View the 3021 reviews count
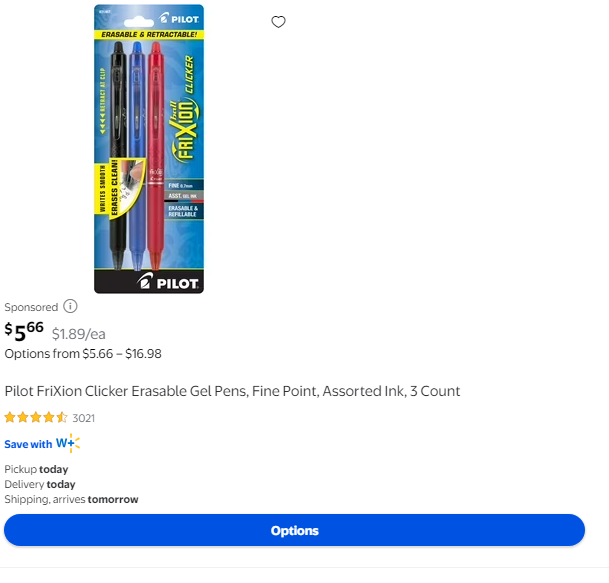 84,418
